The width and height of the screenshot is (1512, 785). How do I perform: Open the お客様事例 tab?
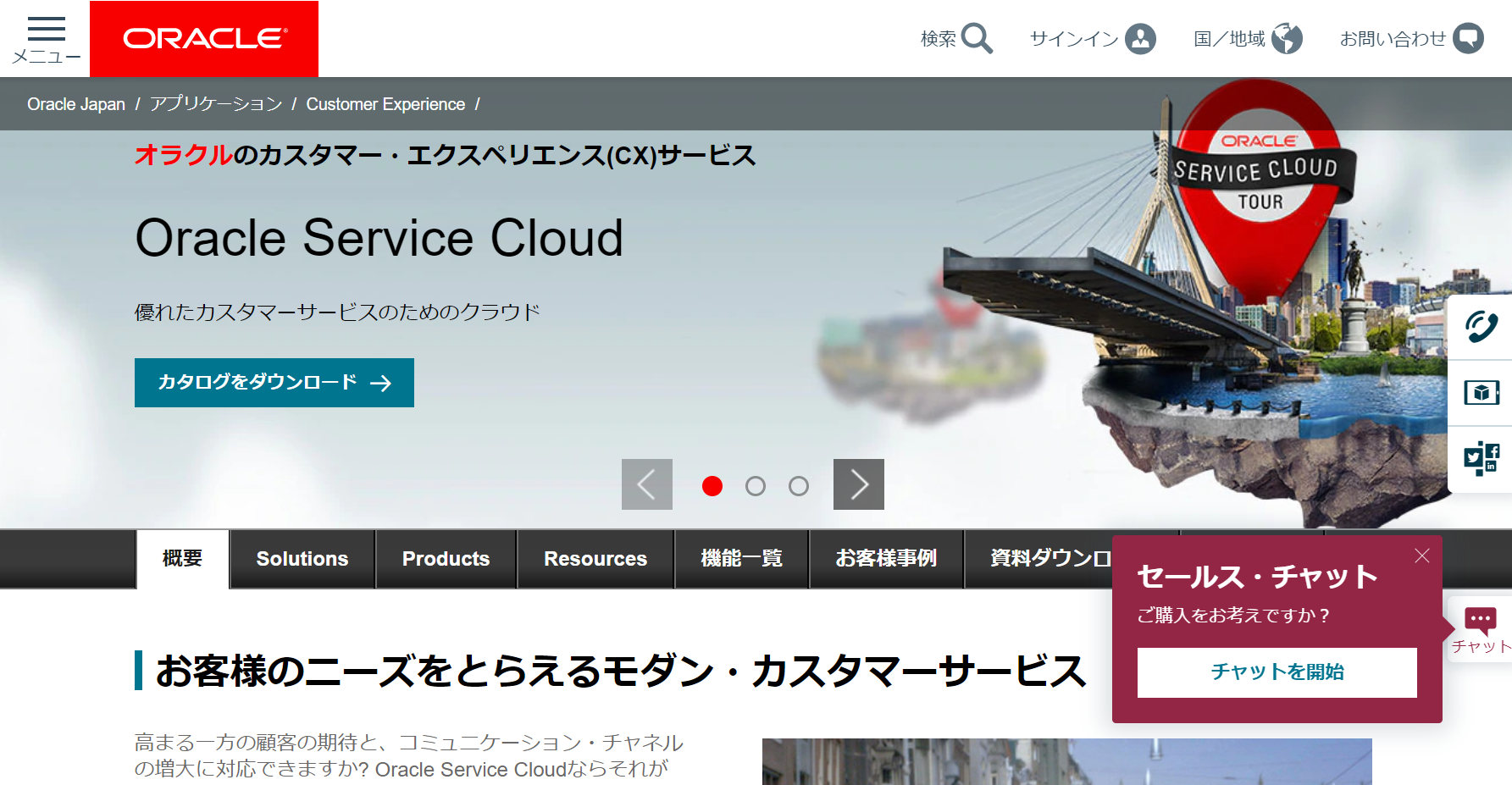886,559
